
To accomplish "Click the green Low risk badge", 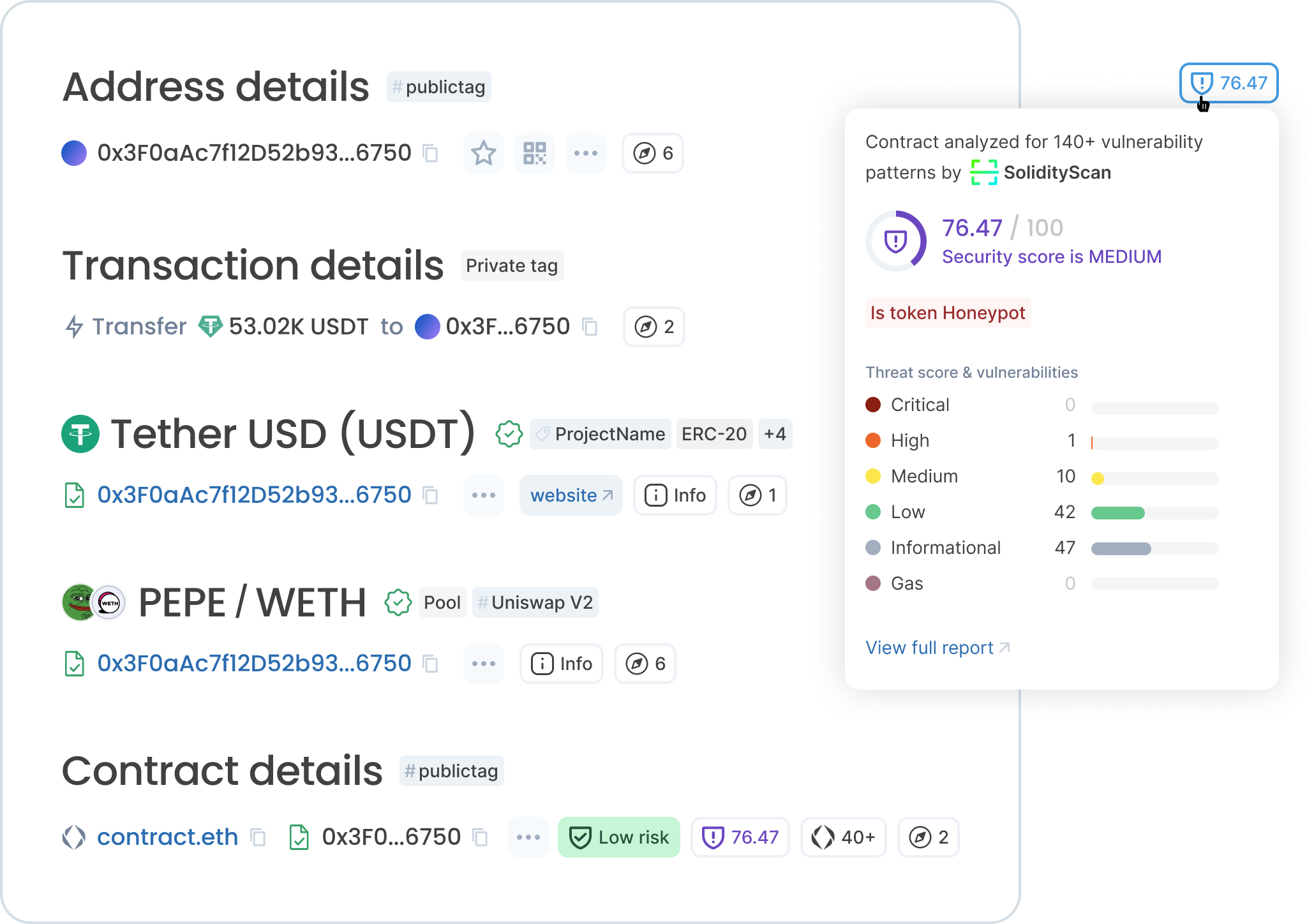I will (x=618, y=837).
